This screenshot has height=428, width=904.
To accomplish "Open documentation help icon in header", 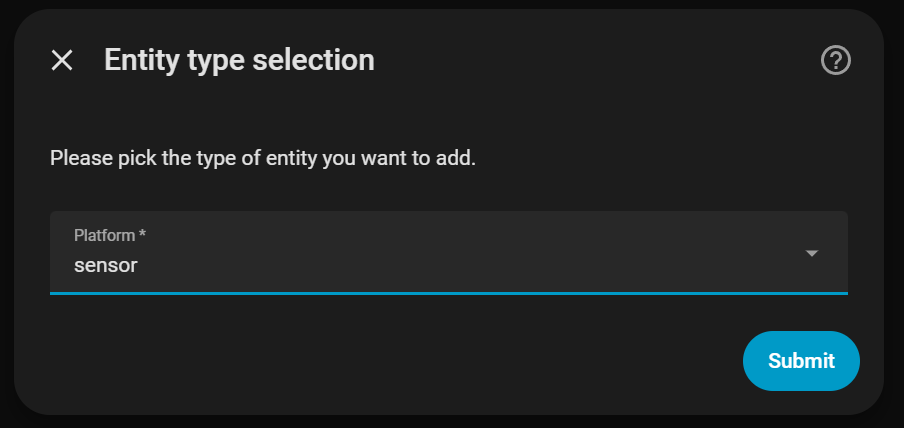I will tap(835, 61).
